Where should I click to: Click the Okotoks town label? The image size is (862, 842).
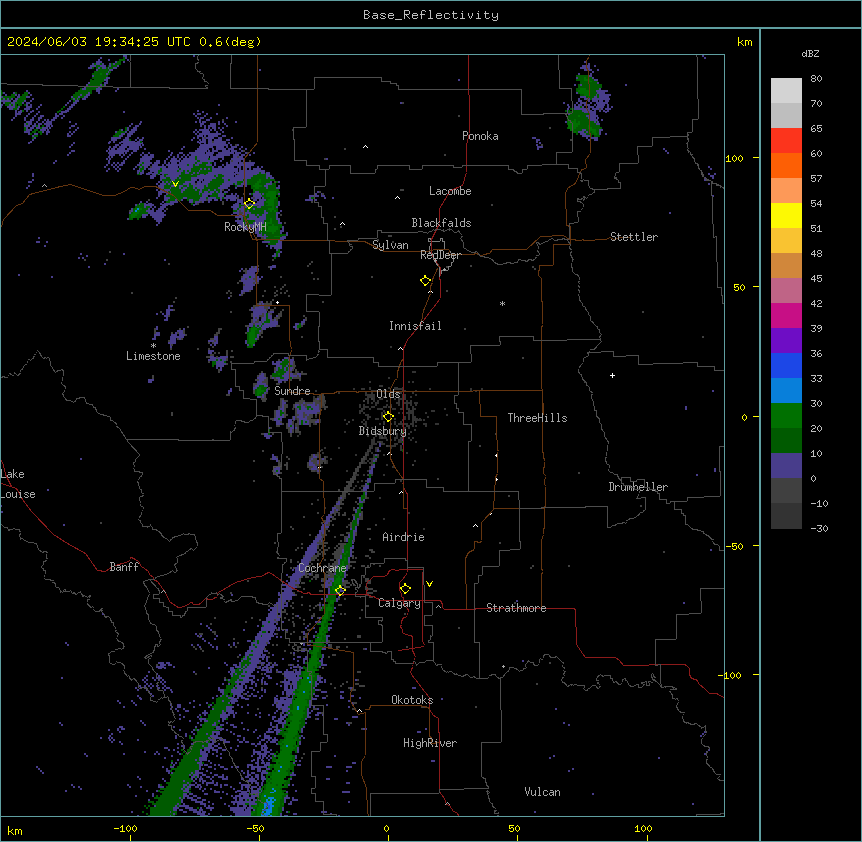(x=412, y=700)
